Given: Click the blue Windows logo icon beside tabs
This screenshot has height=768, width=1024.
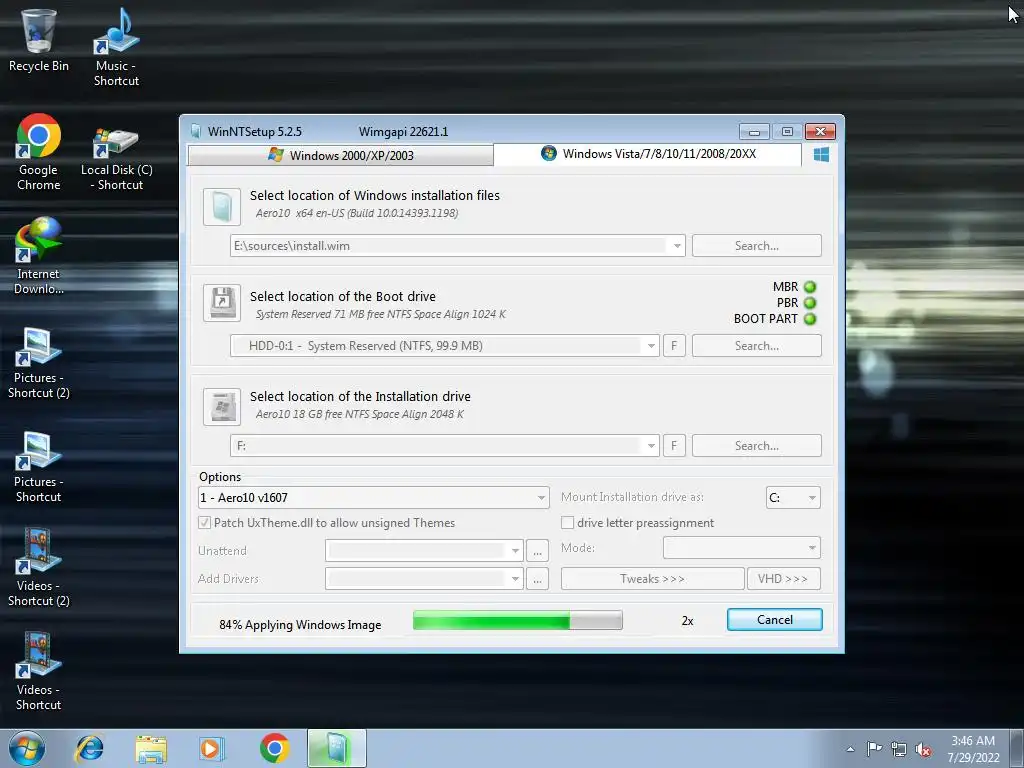Looking at the screenshot, I should [821, 154].
